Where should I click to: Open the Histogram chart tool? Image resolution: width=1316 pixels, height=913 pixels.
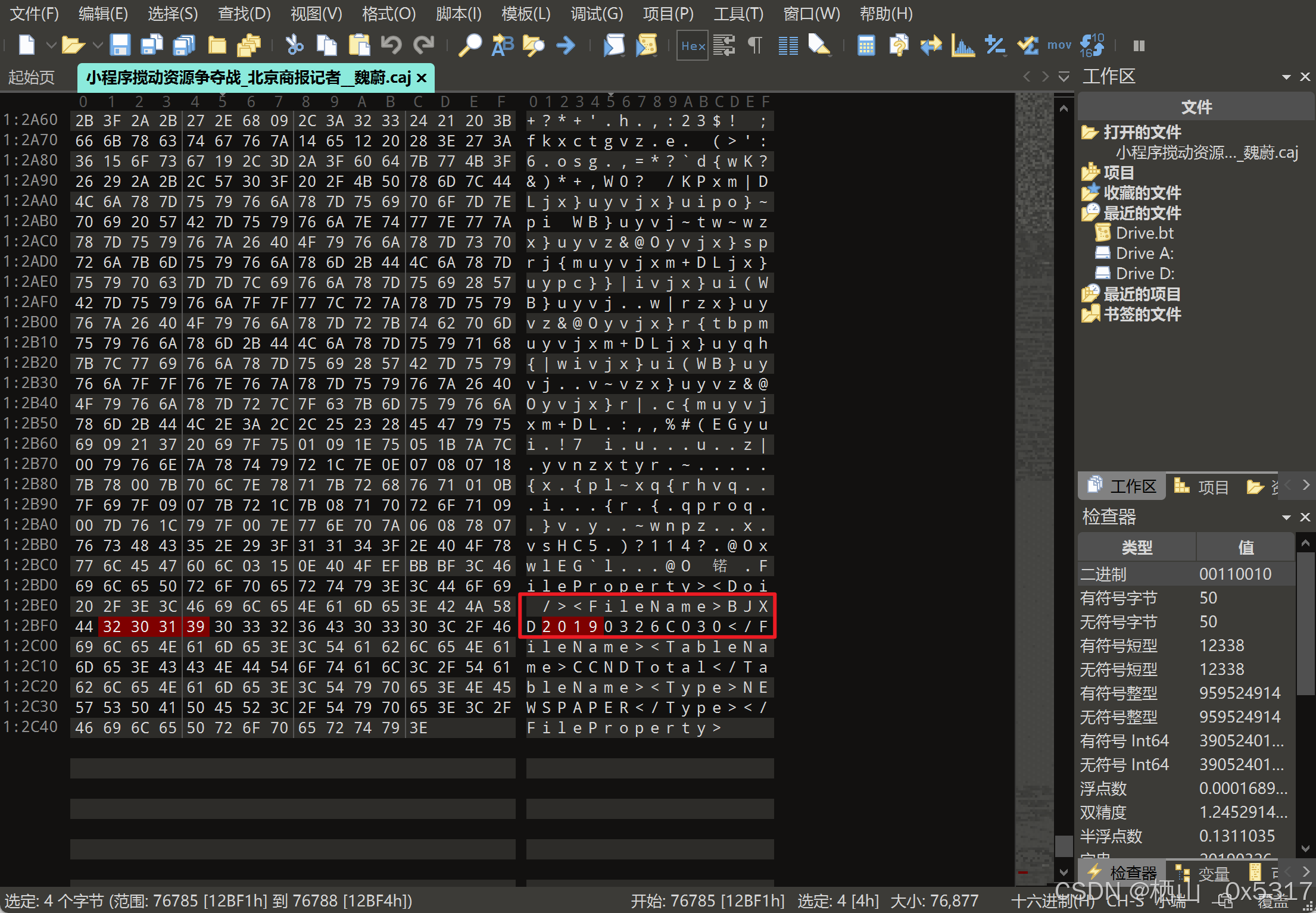962,45
